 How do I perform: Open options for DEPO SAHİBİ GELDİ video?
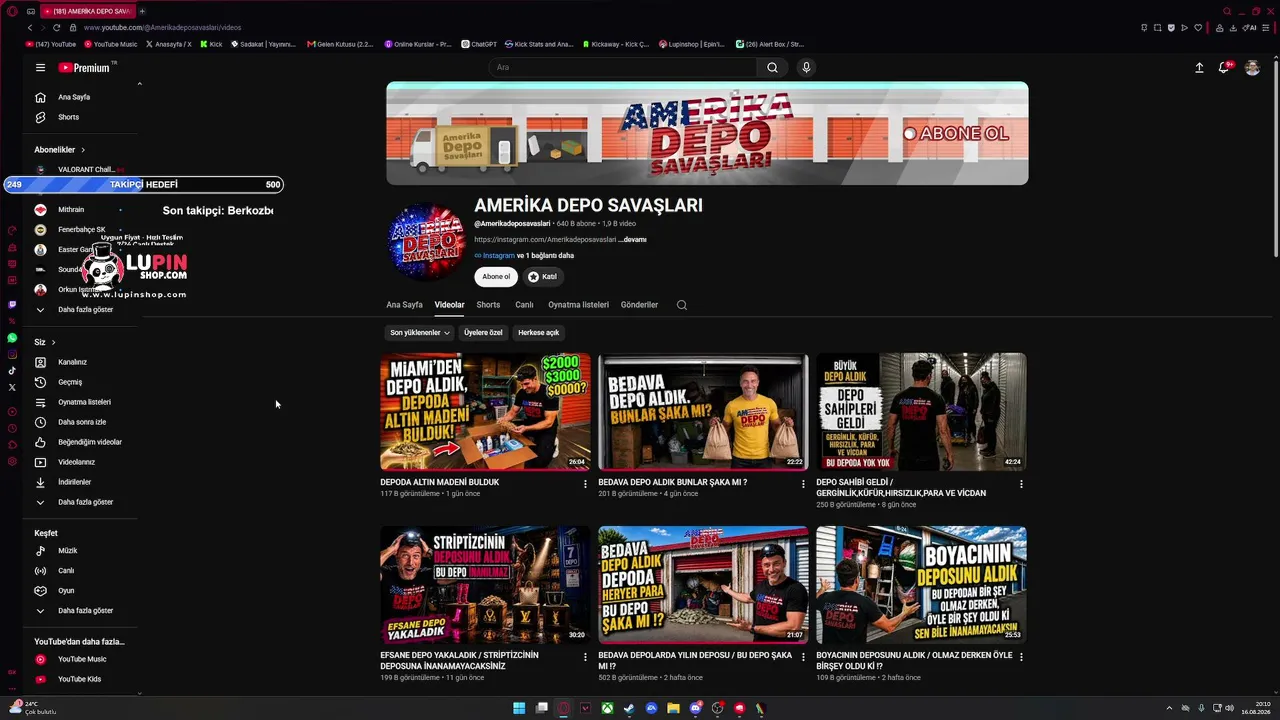pos(1021,484)
